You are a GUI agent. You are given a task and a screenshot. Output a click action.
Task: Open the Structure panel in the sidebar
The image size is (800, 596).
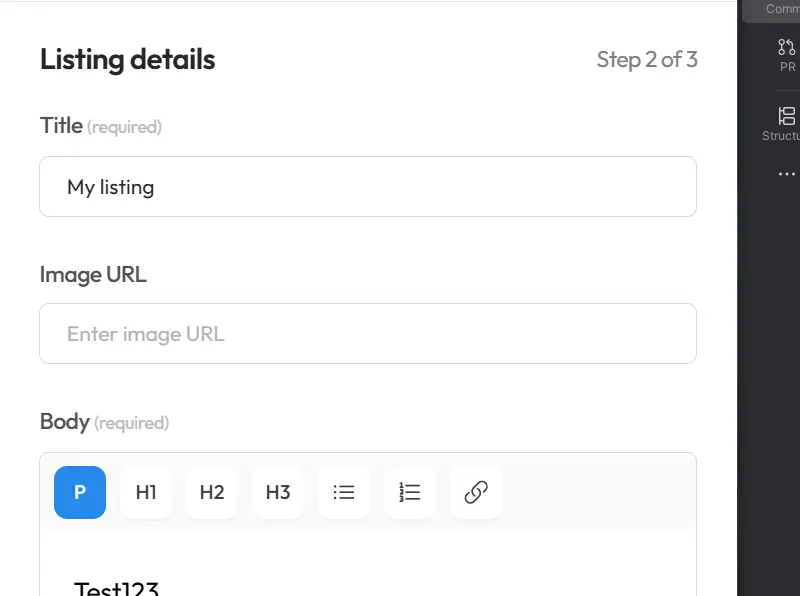785,123
